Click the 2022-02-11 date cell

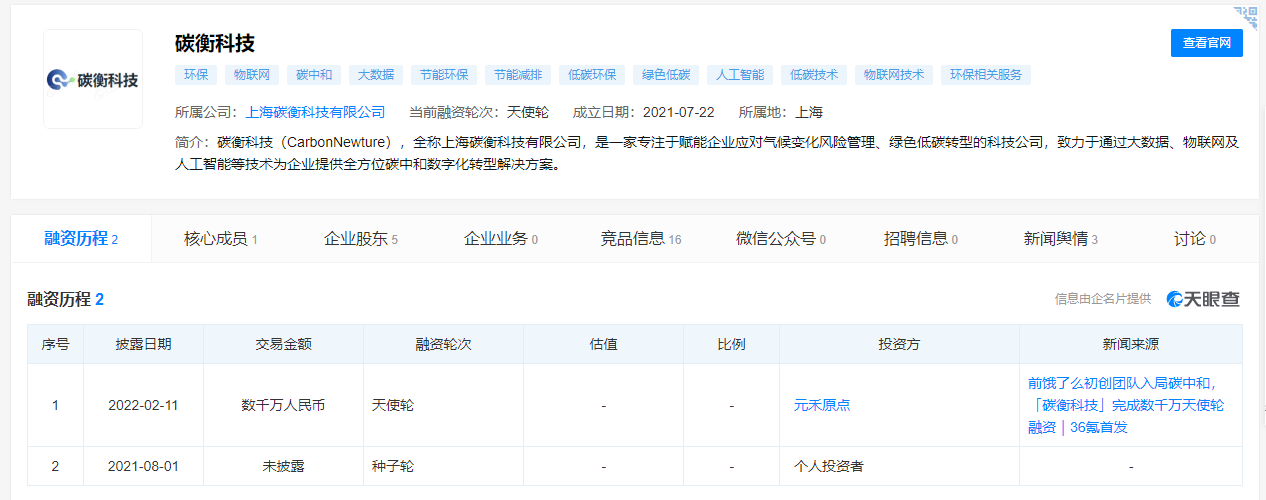143,406
